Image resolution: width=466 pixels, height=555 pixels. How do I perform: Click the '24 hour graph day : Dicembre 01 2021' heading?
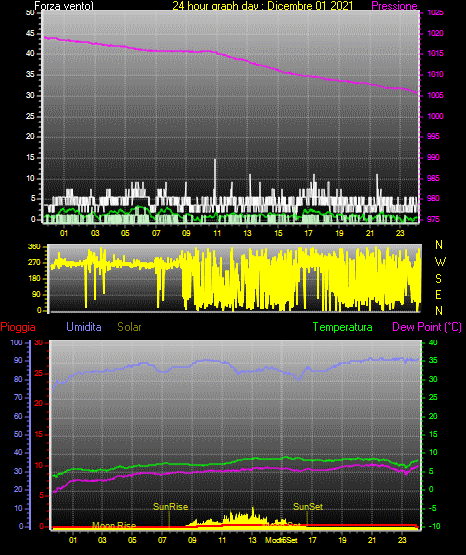[263, 6]
